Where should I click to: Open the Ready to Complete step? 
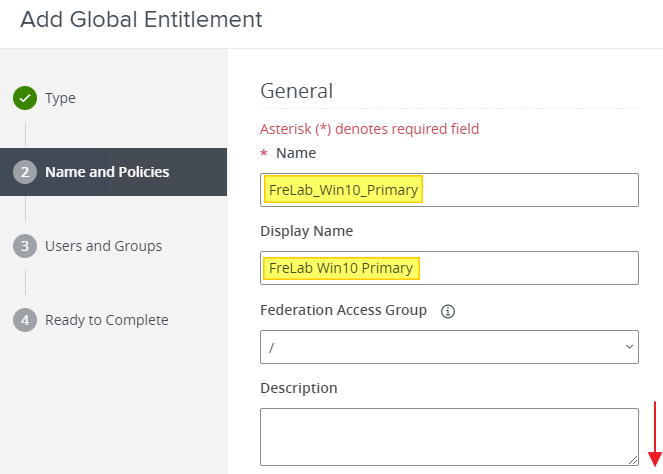pyautogui.click(x=106, y=320)
